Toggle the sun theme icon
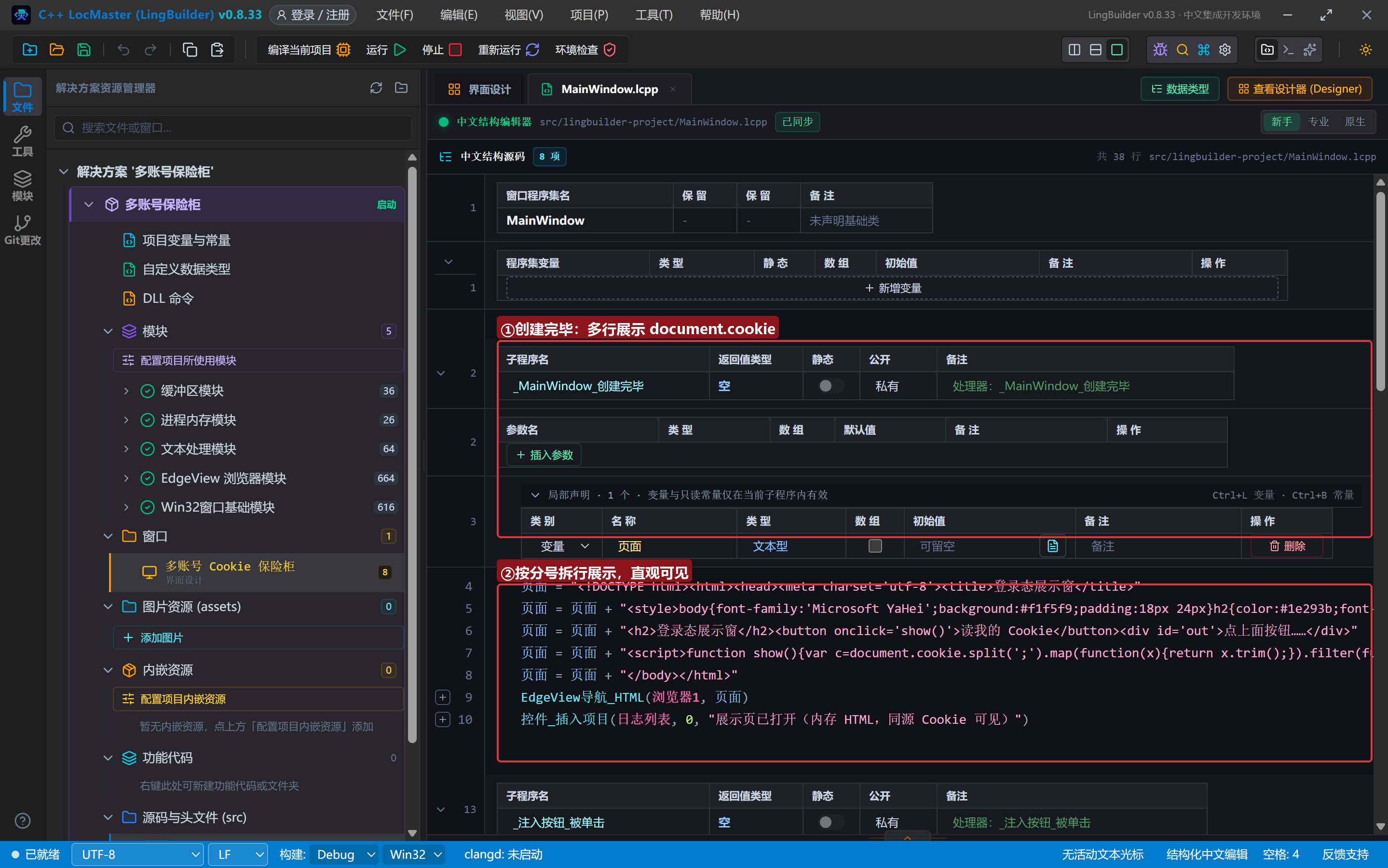1388x868 pixels. tap(1366, 50)
